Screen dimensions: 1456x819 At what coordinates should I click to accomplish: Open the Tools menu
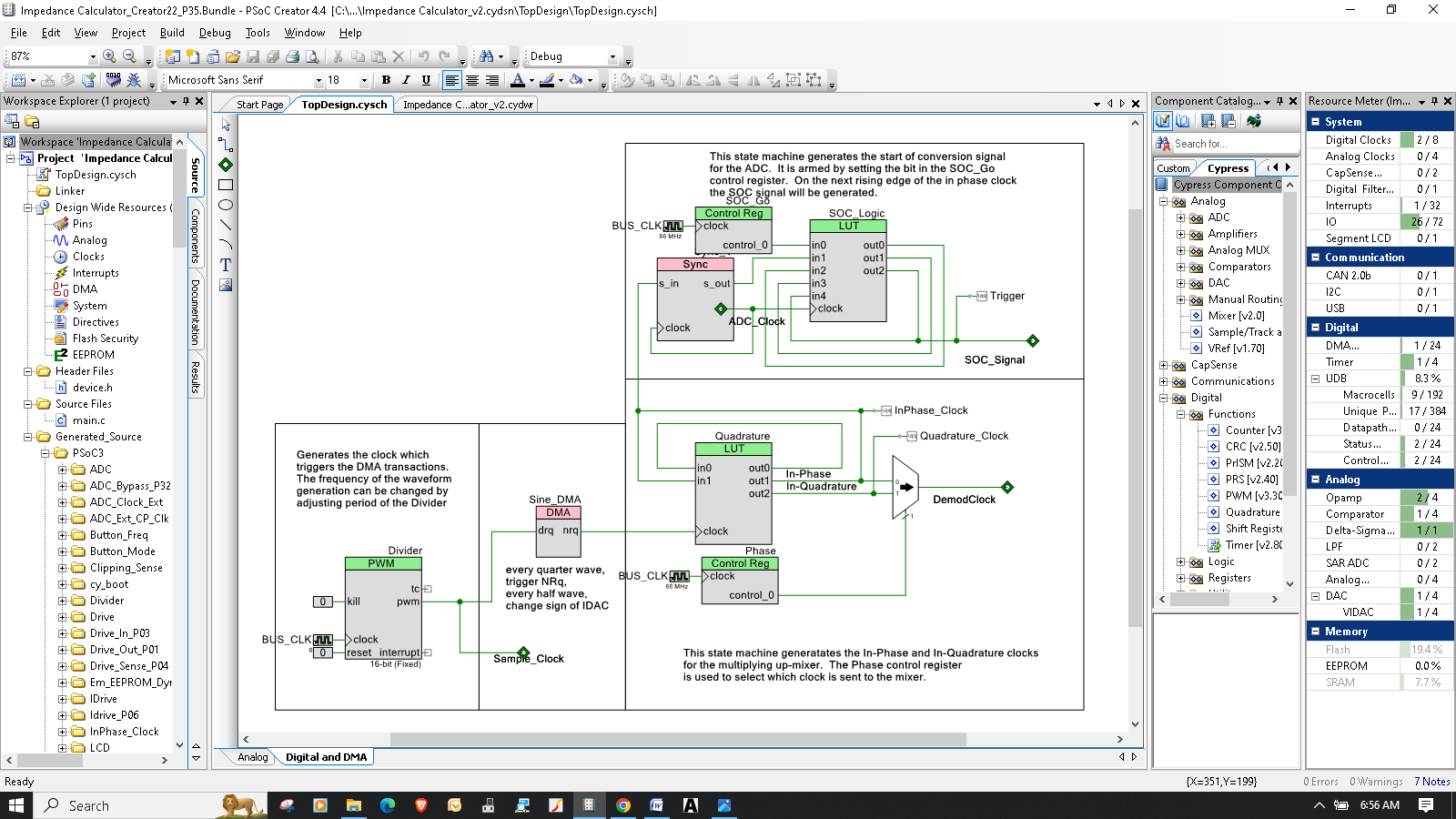click(x=258, y=33)
